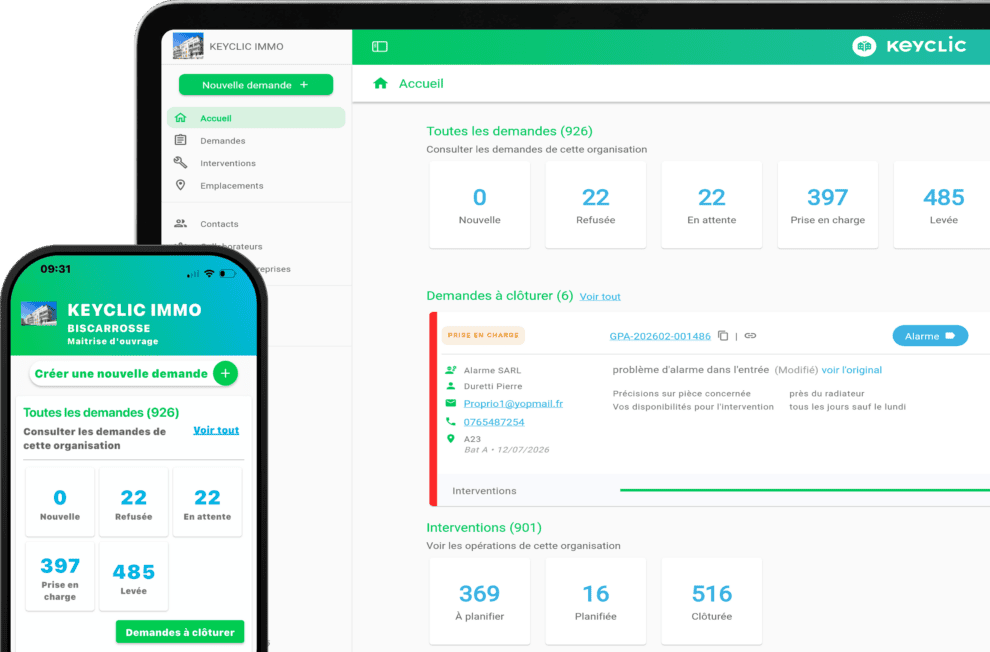The height and width of the screenshot is (652, 990).
Task: Click the Nouvelle demande button
Action: click(x=256, y=85)
